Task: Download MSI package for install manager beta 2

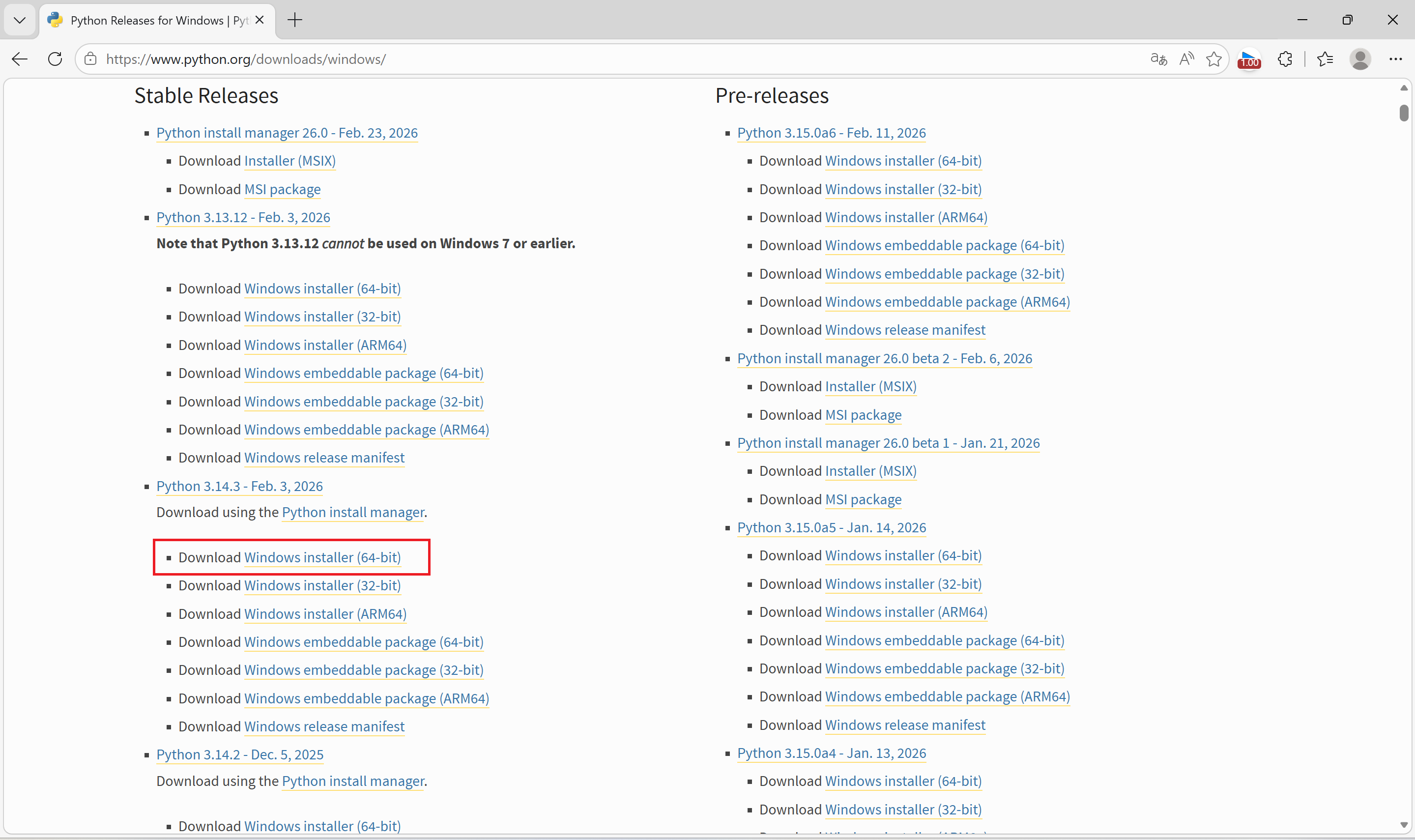Action: tap(863, 415)
